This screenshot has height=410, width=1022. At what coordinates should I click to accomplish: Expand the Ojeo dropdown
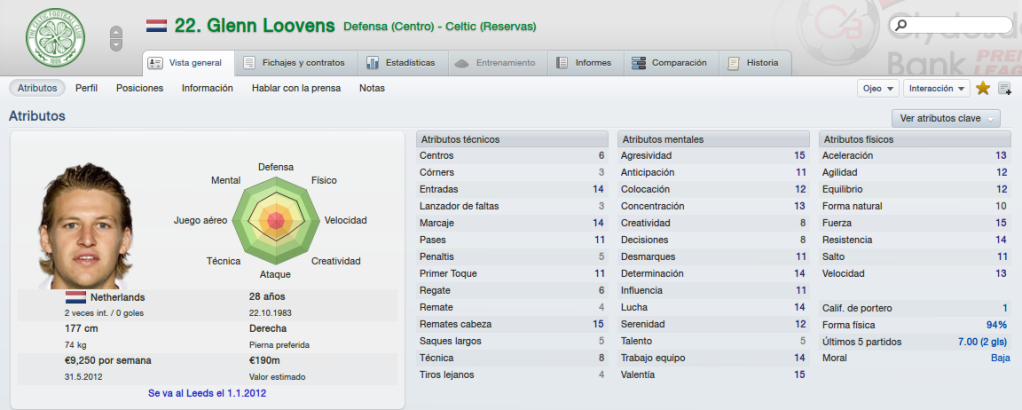pos(878,89)
